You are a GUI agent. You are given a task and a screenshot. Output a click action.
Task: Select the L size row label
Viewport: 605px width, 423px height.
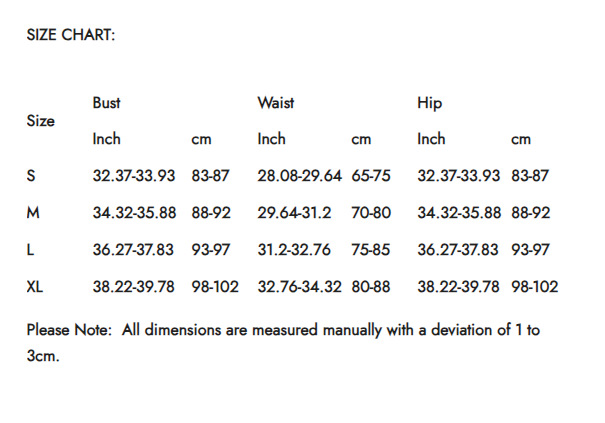coord(31,250)
